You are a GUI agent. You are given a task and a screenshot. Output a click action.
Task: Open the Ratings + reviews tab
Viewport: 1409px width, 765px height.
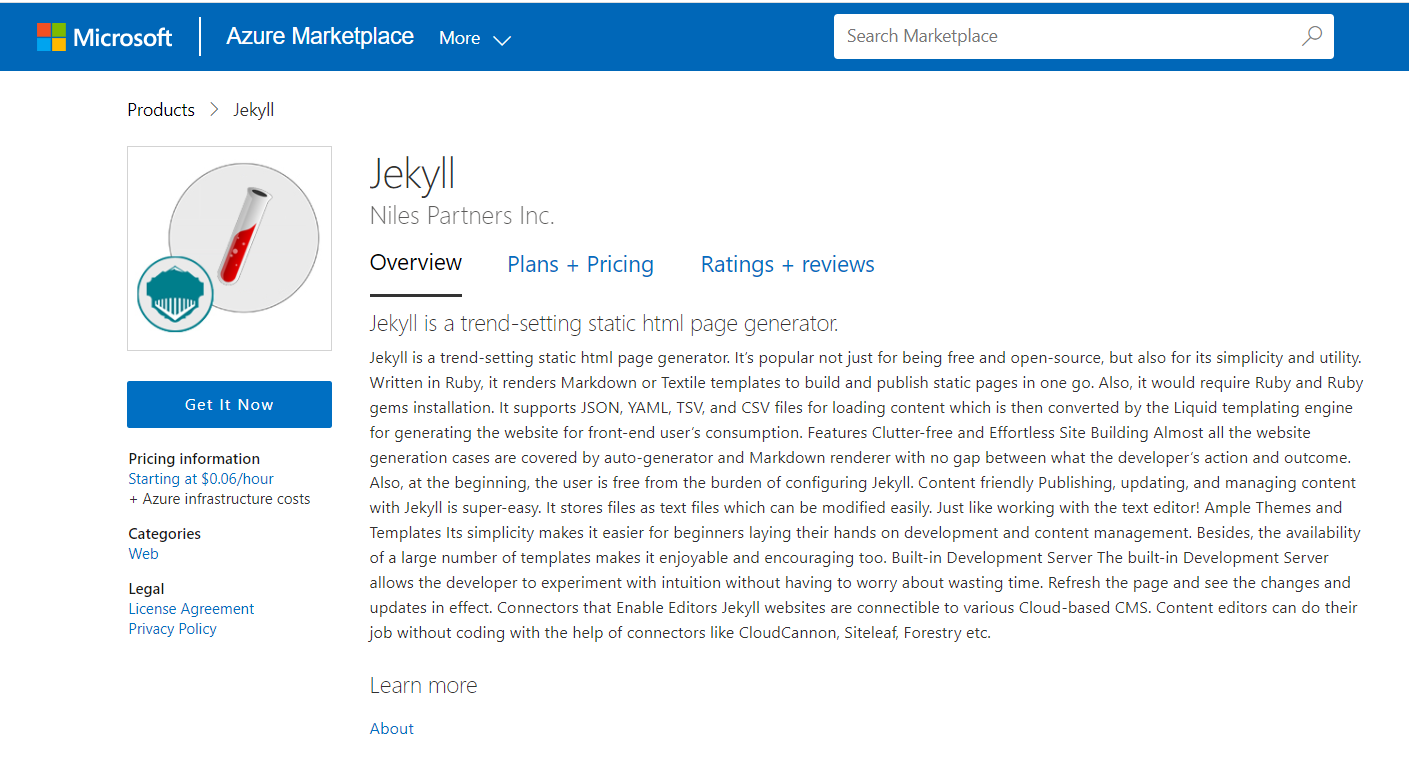pos(787,264)
